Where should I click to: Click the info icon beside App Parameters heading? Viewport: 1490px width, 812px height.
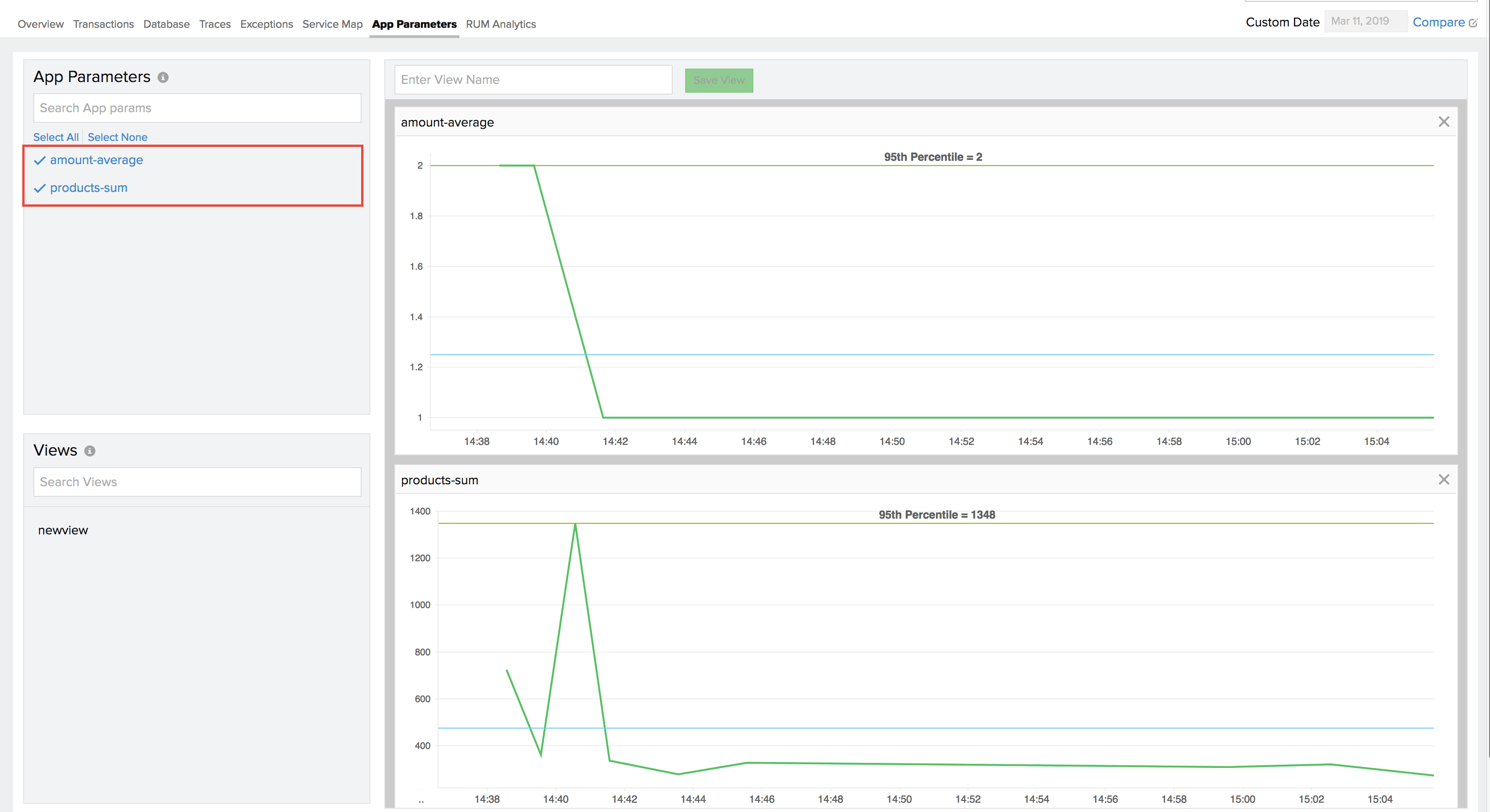(x=164, y=77)
